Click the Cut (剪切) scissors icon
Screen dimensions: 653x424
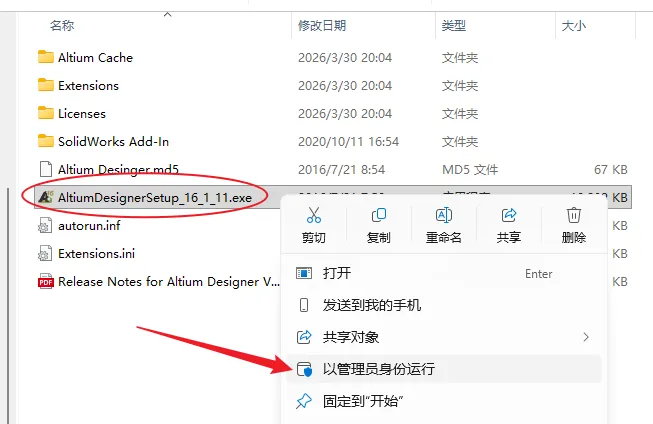(314, 215)
